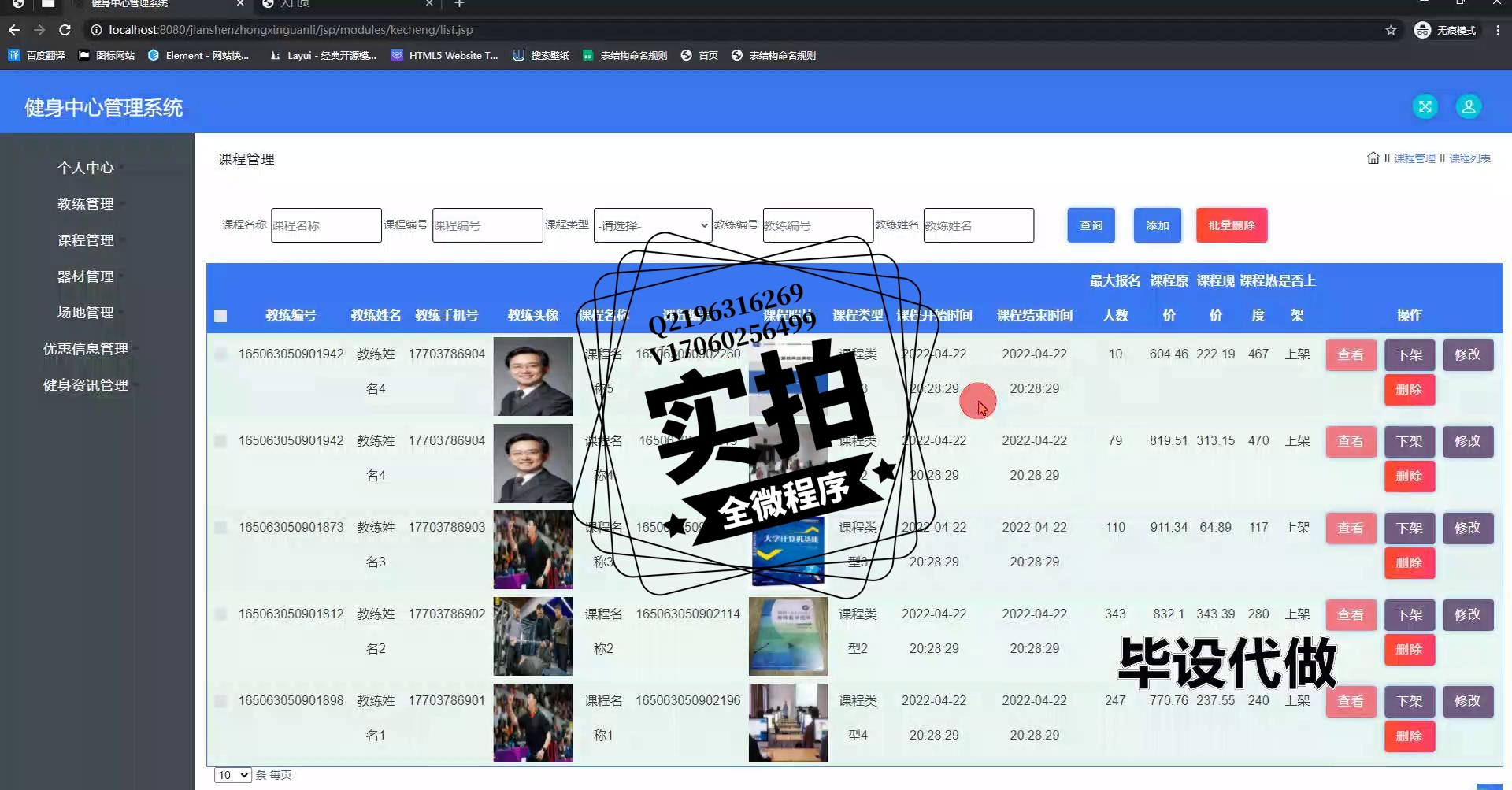The height and width of the screenshot is (790, 1512).
Task: Click the home icon in breadcrumb
Action: click(x=1373, y=158)
